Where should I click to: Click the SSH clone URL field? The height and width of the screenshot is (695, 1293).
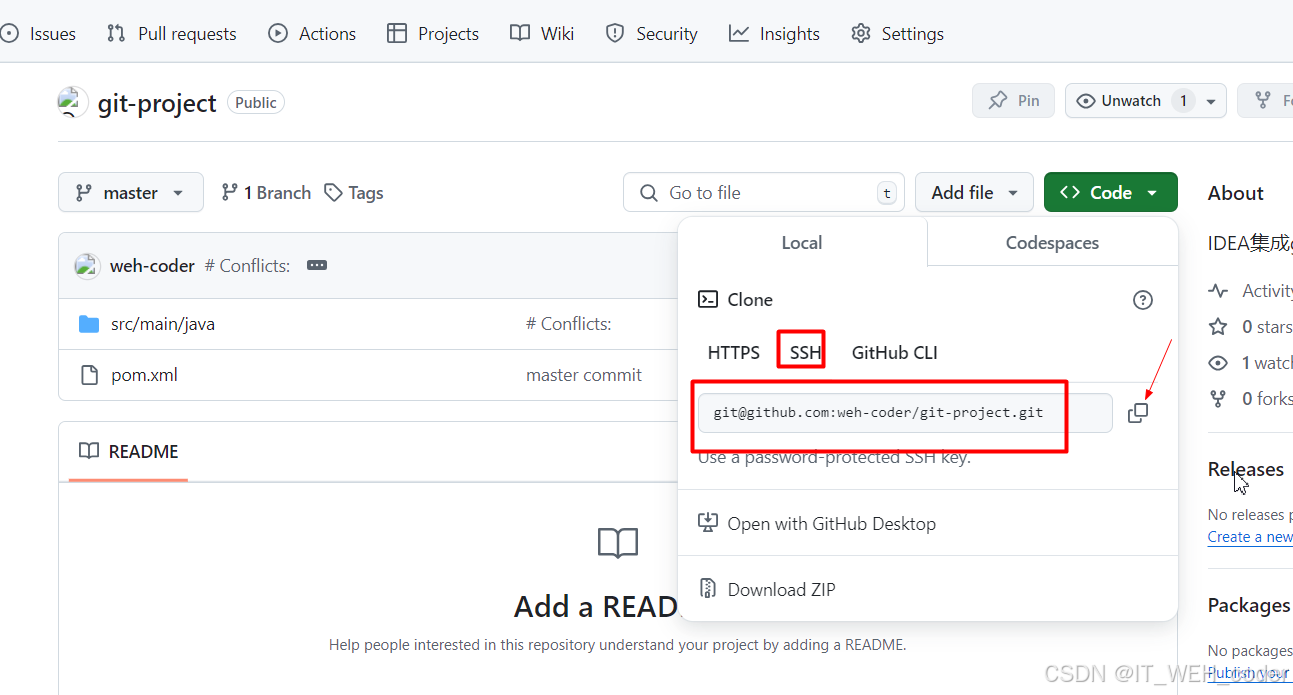[905, 412]
